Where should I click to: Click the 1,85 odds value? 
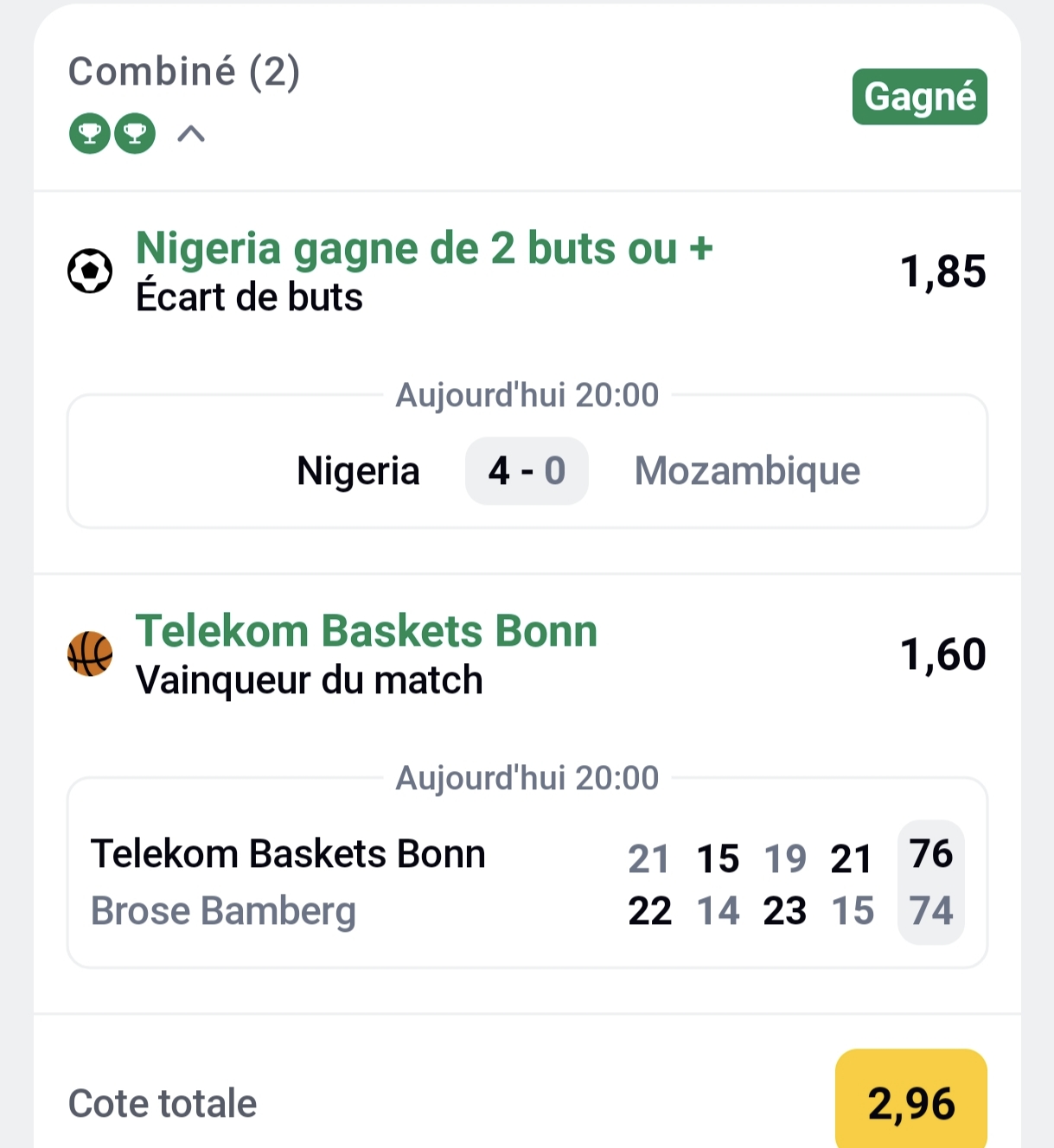942,271
